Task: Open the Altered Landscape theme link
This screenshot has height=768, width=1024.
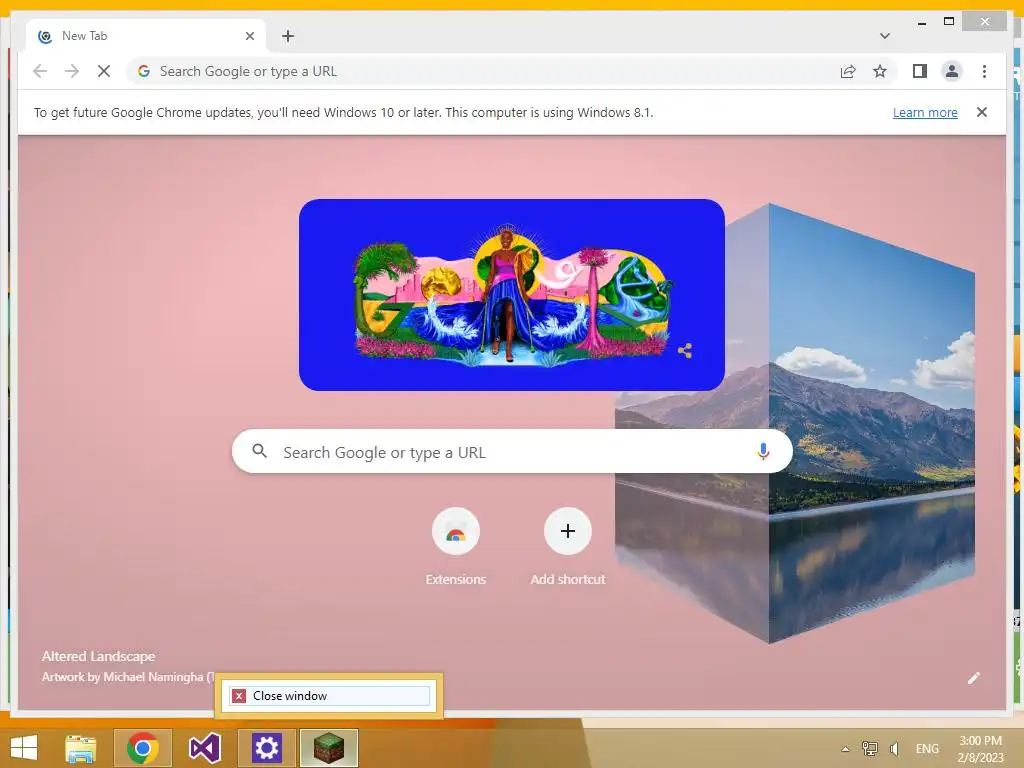Action: [99, 656]
